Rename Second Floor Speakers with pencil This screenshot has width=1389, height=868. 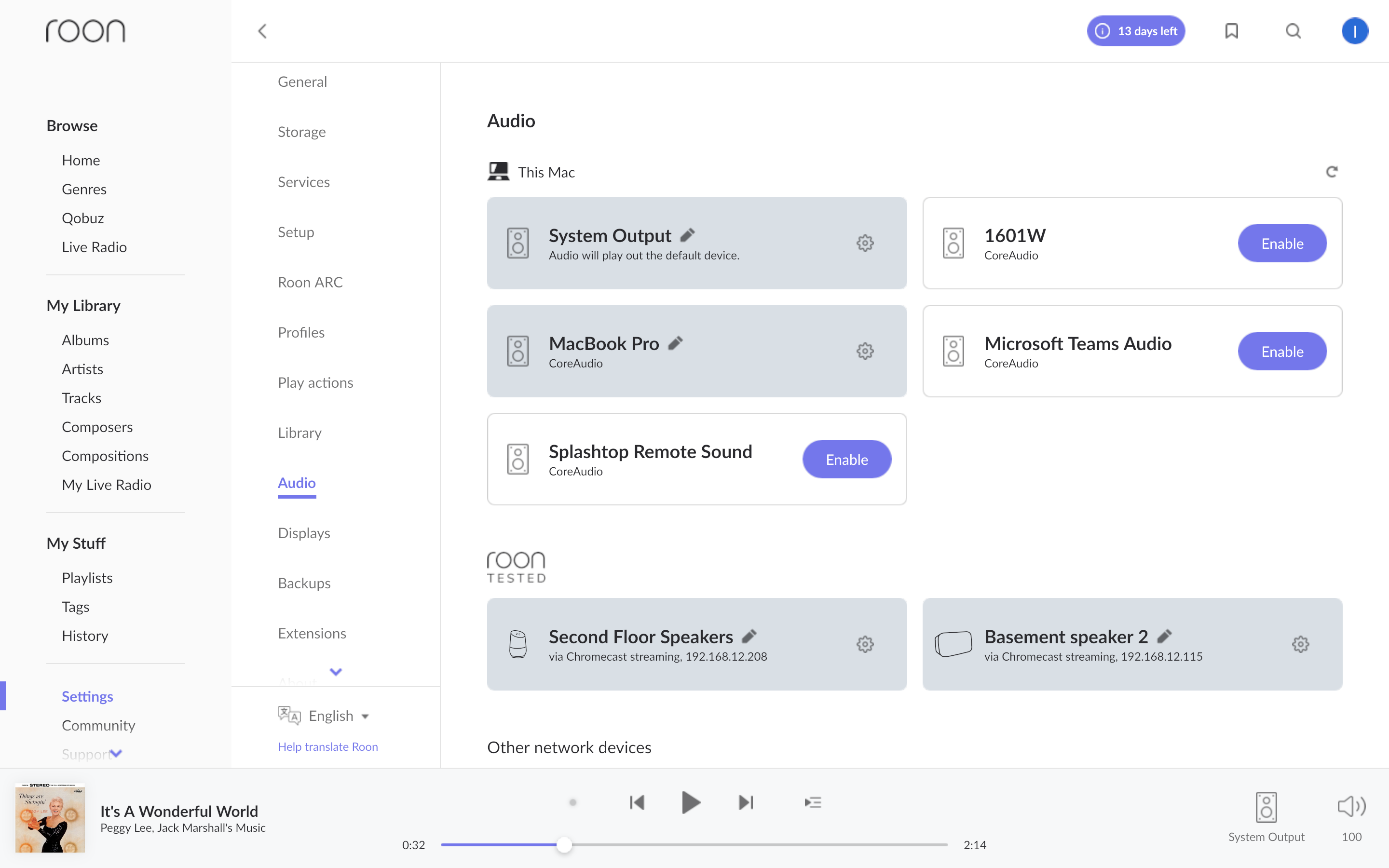(749, 636)
